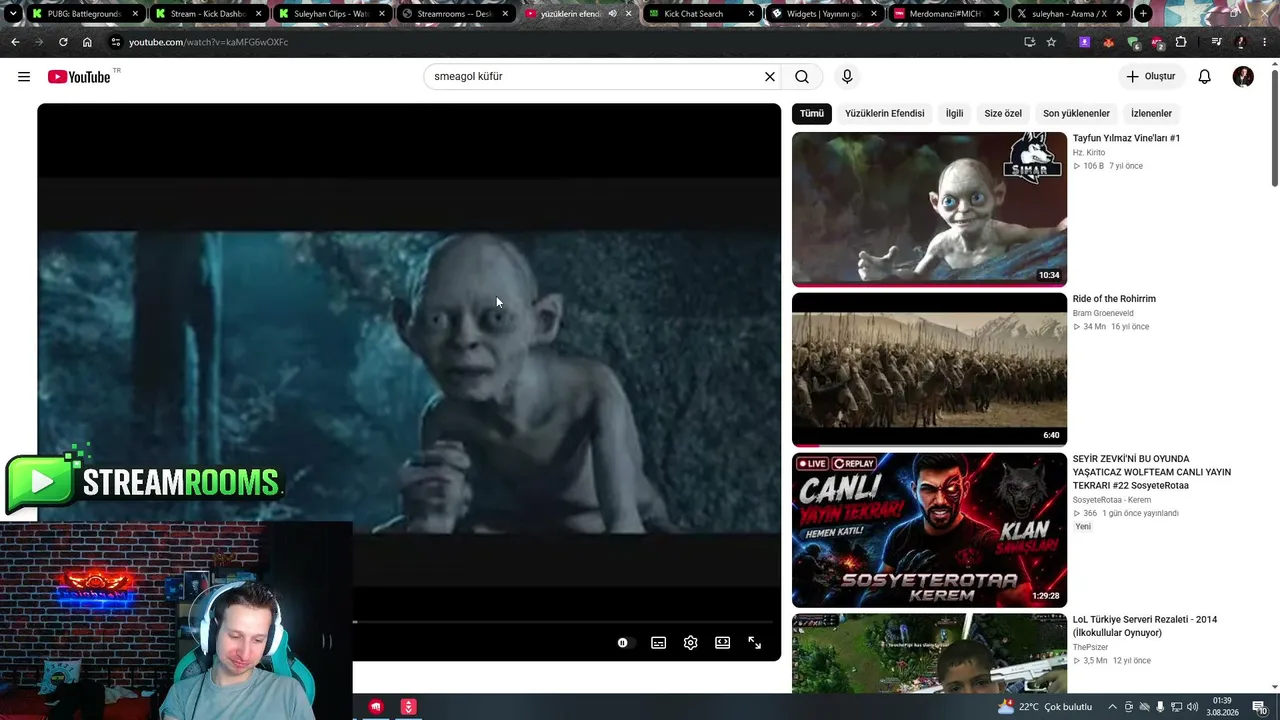The width and height of the screenshot is (1280, 720).
Task: Enter fullscreen in the video player
Action: click(x=755, y=643)
